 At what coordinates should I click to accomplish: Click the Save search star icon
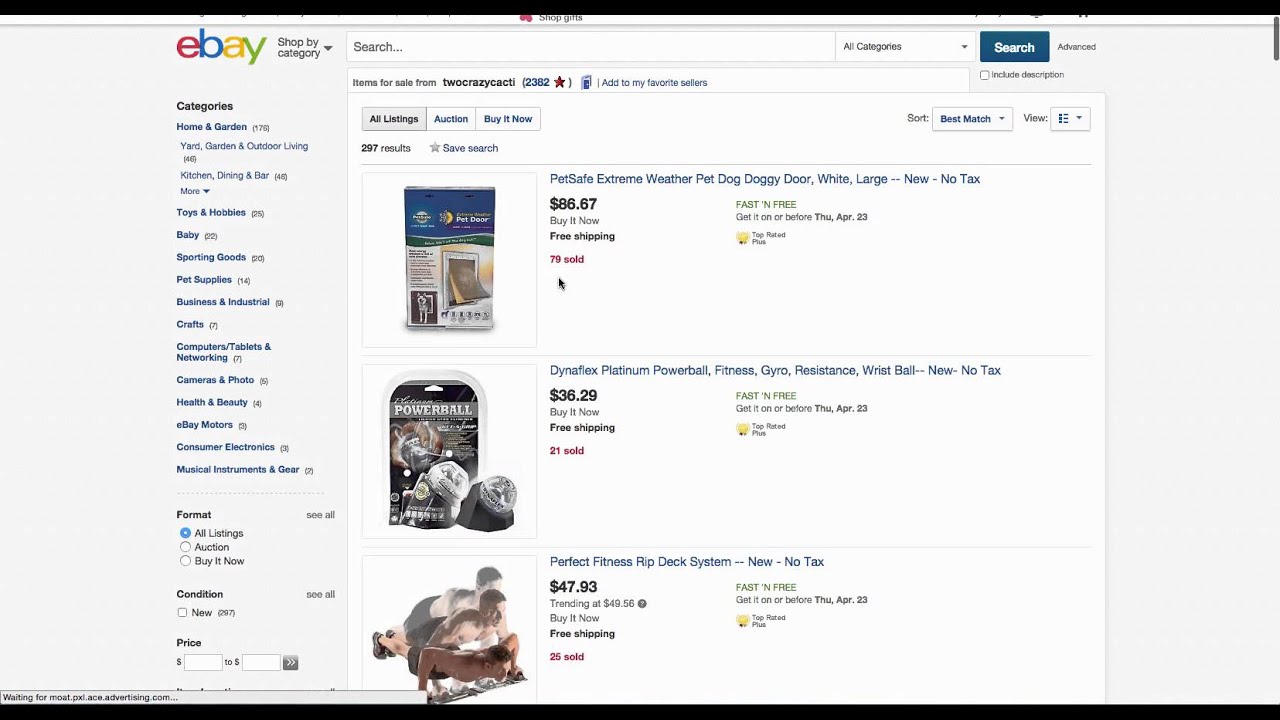(435, 148)
